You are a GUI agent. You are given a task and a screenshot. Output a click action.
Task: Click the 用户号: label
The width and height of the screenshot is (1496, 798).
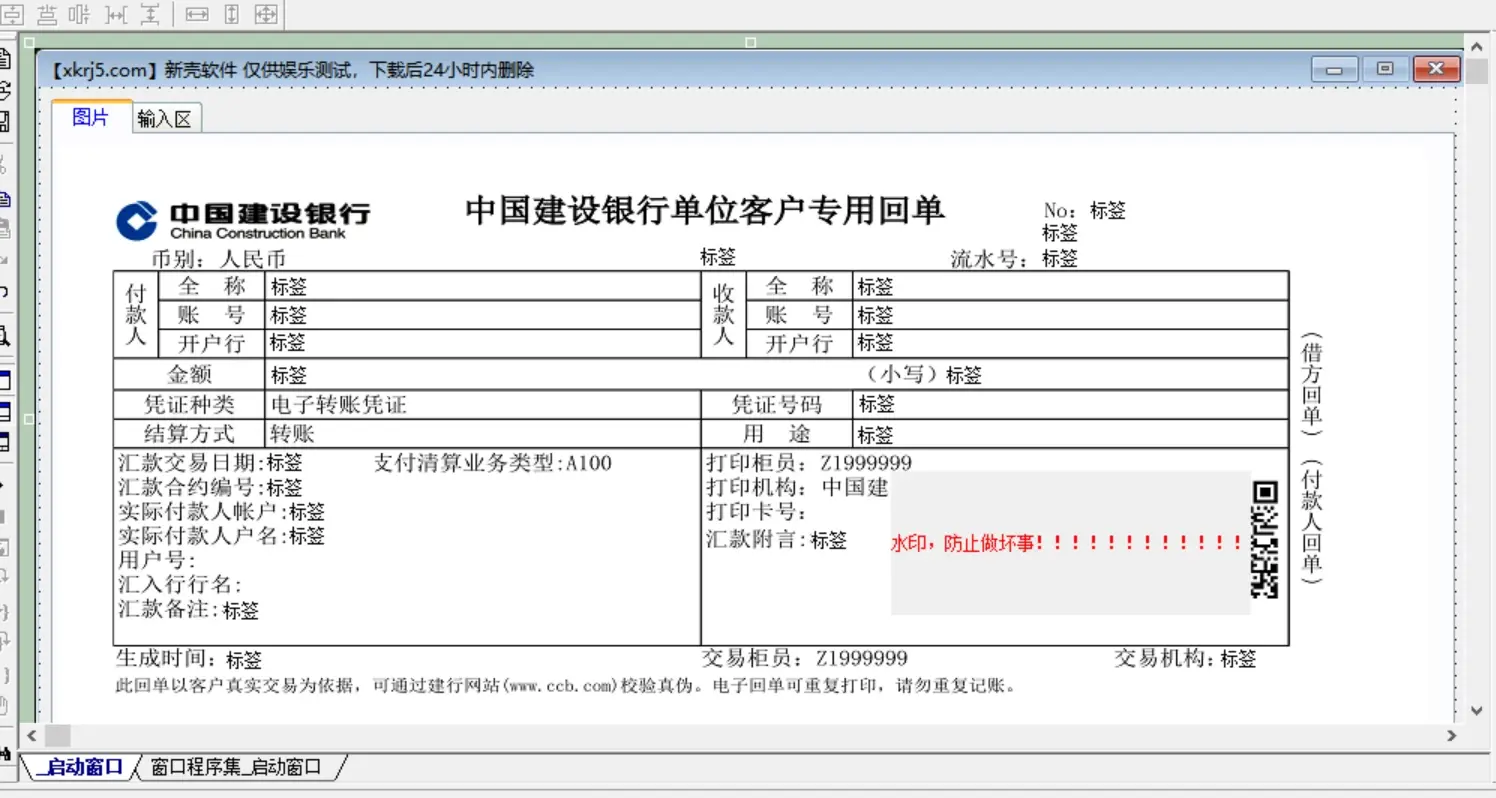coord(157,560)
